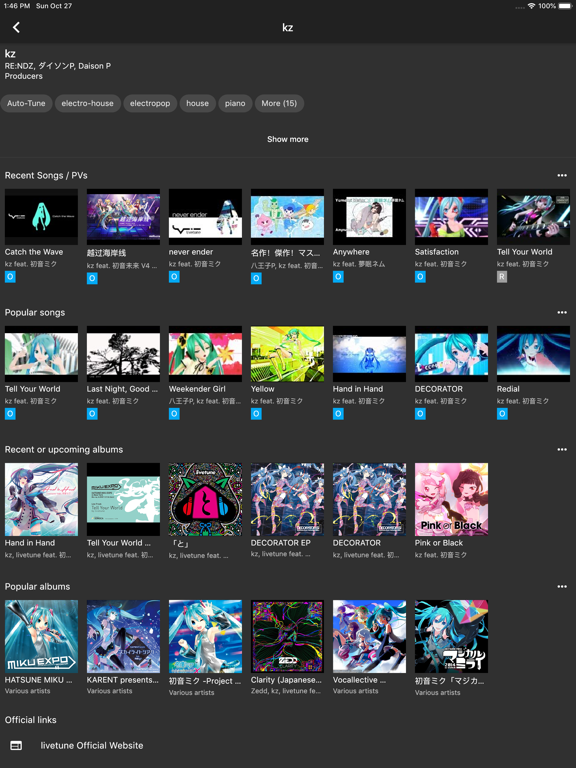Expand artist details with Show more
Screen dimensions: 576x768
(288, 139)
